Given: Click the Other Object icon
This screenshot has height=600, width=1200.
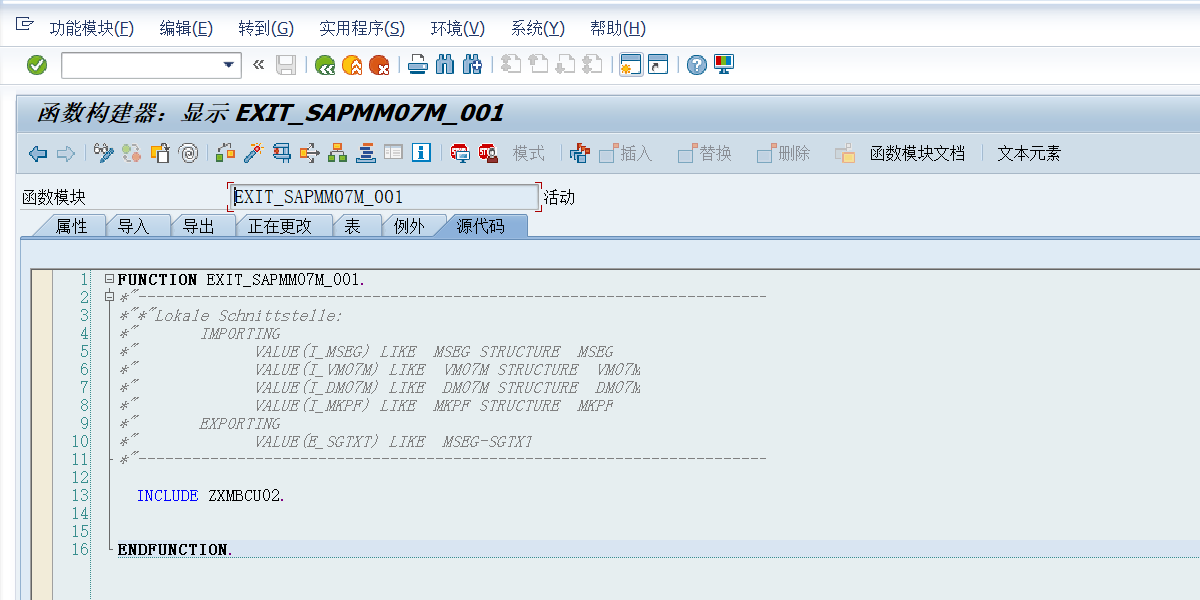Looking at the screenshot, I should [x=160, y=153].
